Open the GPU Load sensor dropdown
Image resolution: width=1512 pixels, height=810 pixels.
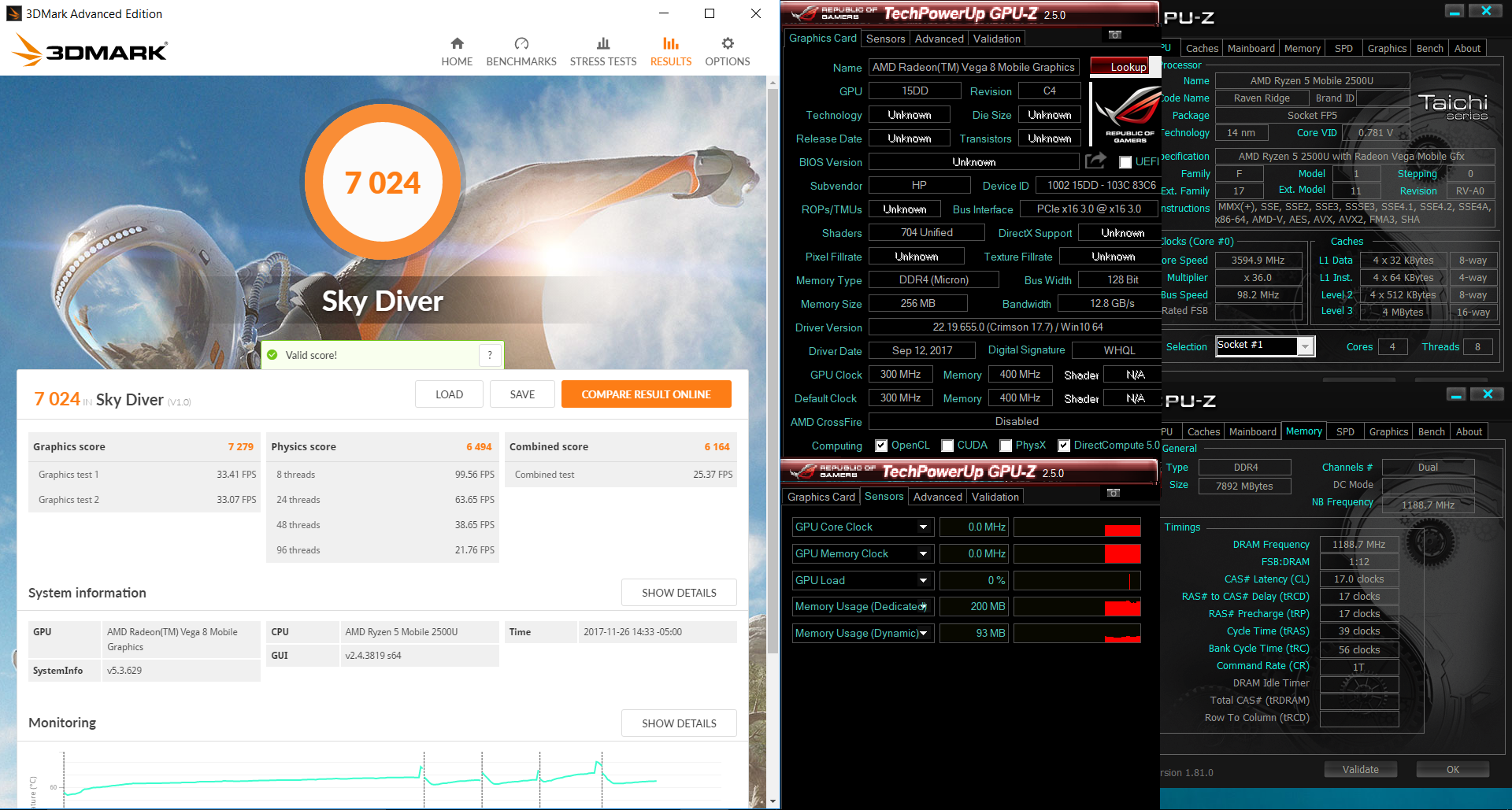tap(924, 581)
